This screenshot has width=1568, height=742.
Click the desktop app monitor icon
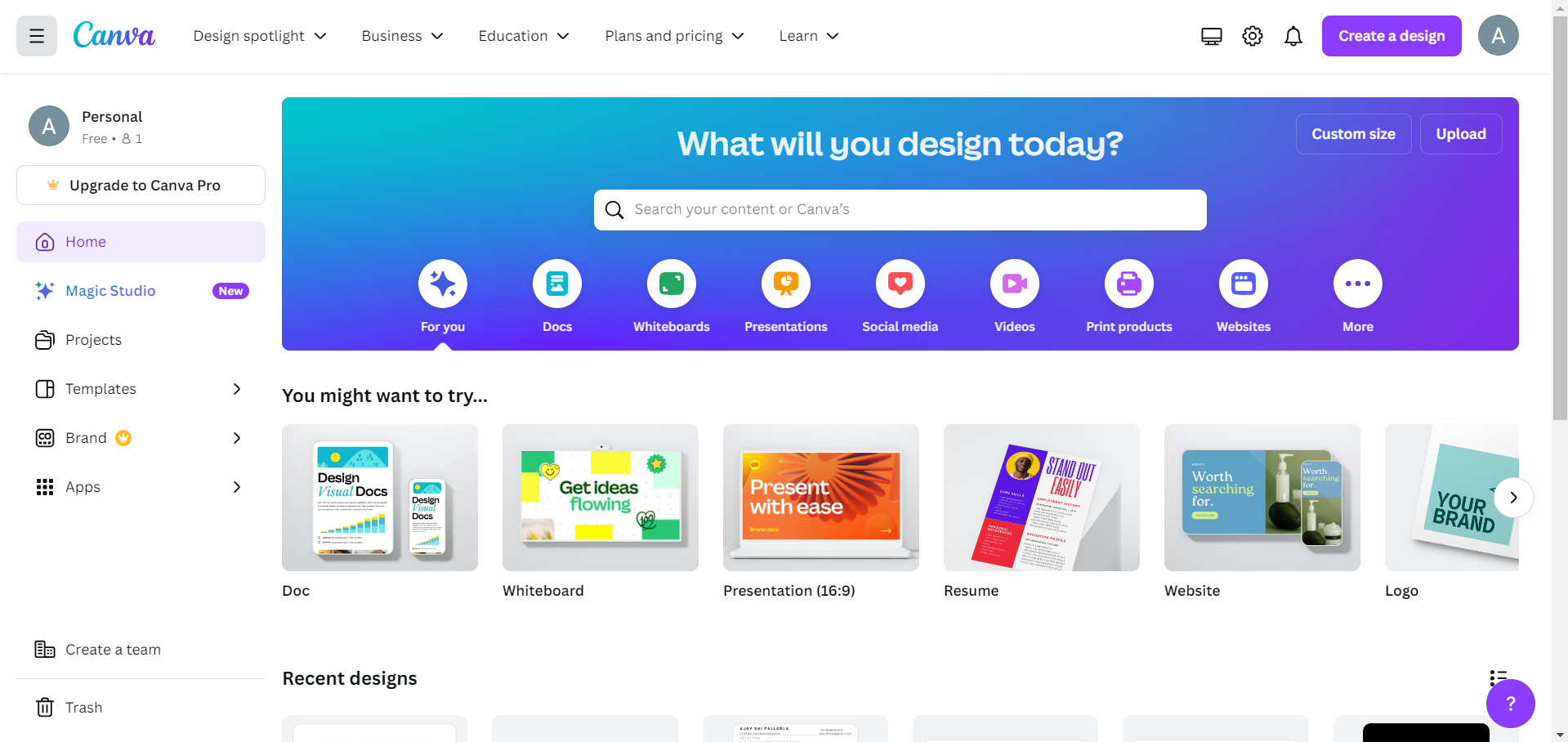click(x=1211, y=36)
